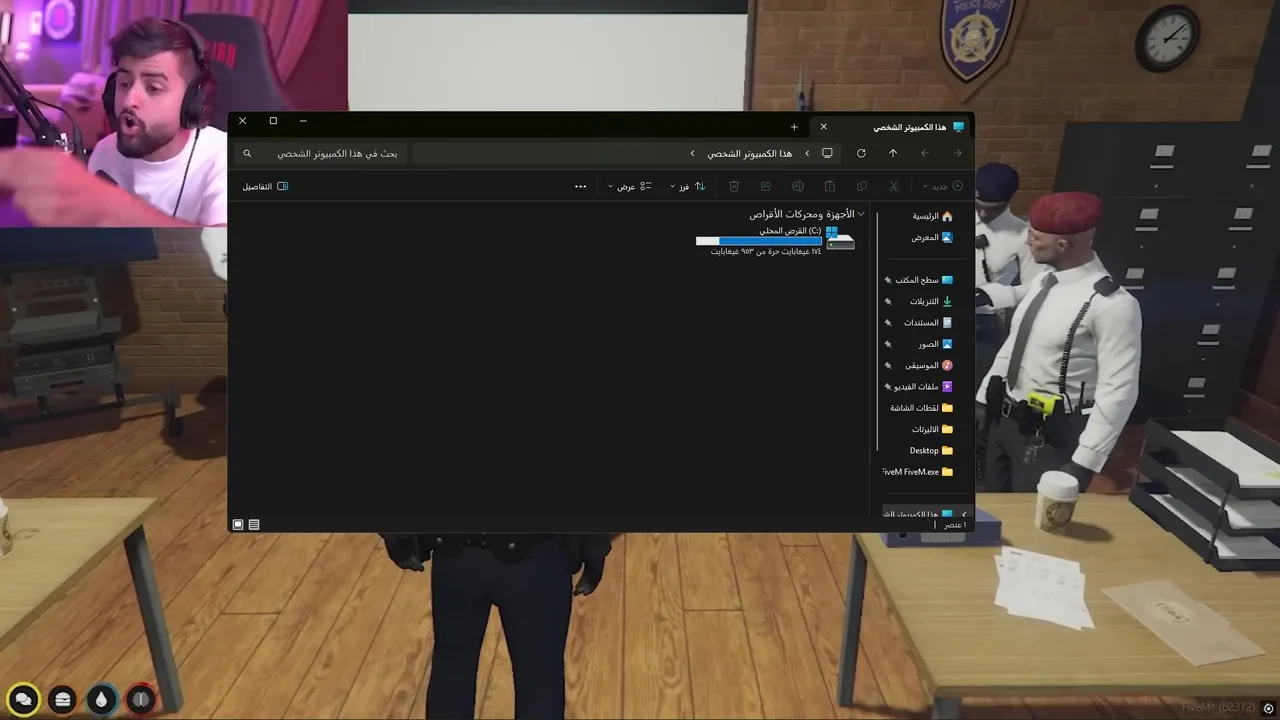This screenshot has width=1280, height=720.
Task: Click the navigation pane vertical scrollbar
Action: (x=877, y=330)
